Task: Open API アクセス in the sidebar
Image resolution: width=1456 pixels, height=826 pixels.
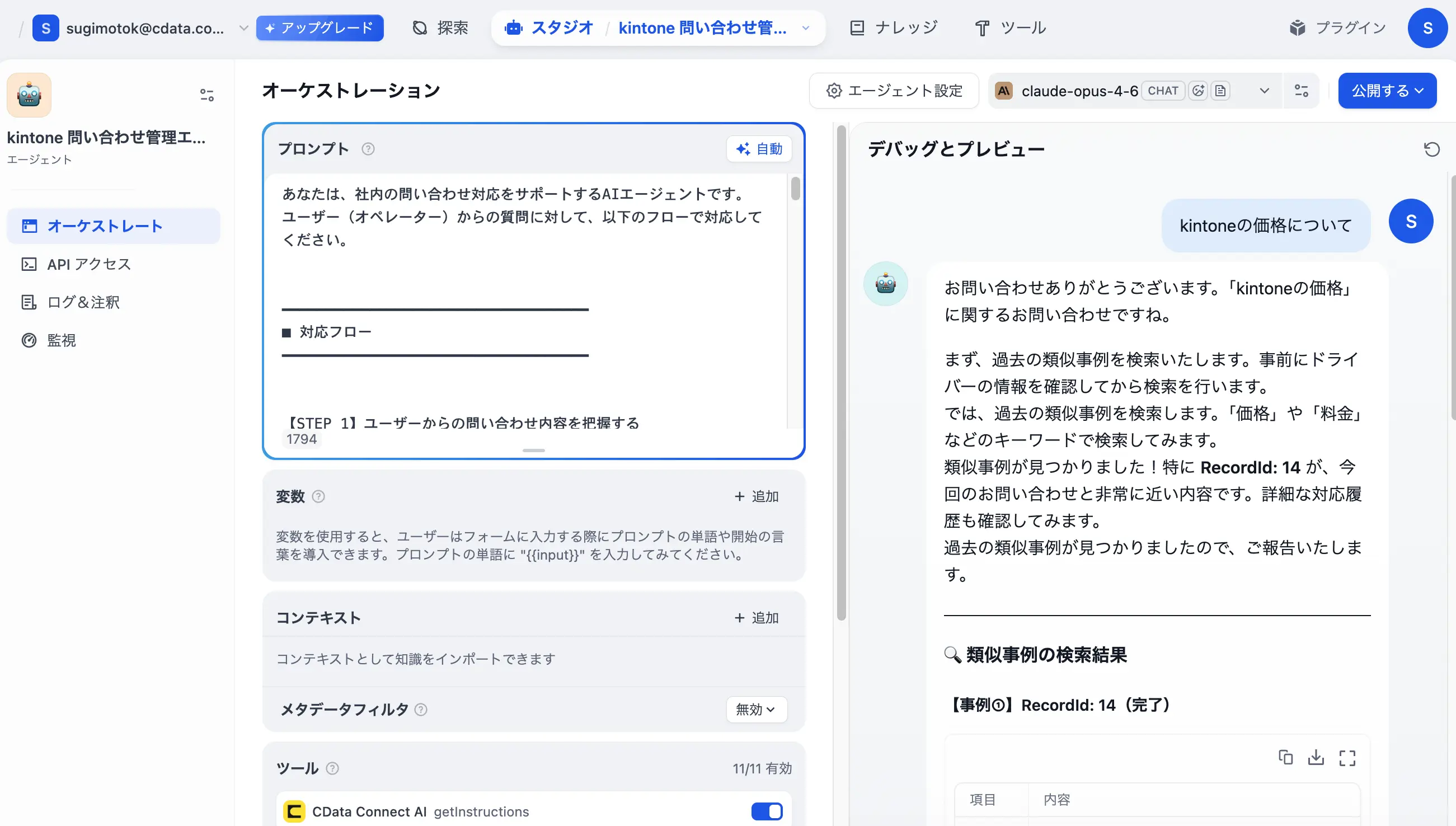Action: [x=114, y=264]
